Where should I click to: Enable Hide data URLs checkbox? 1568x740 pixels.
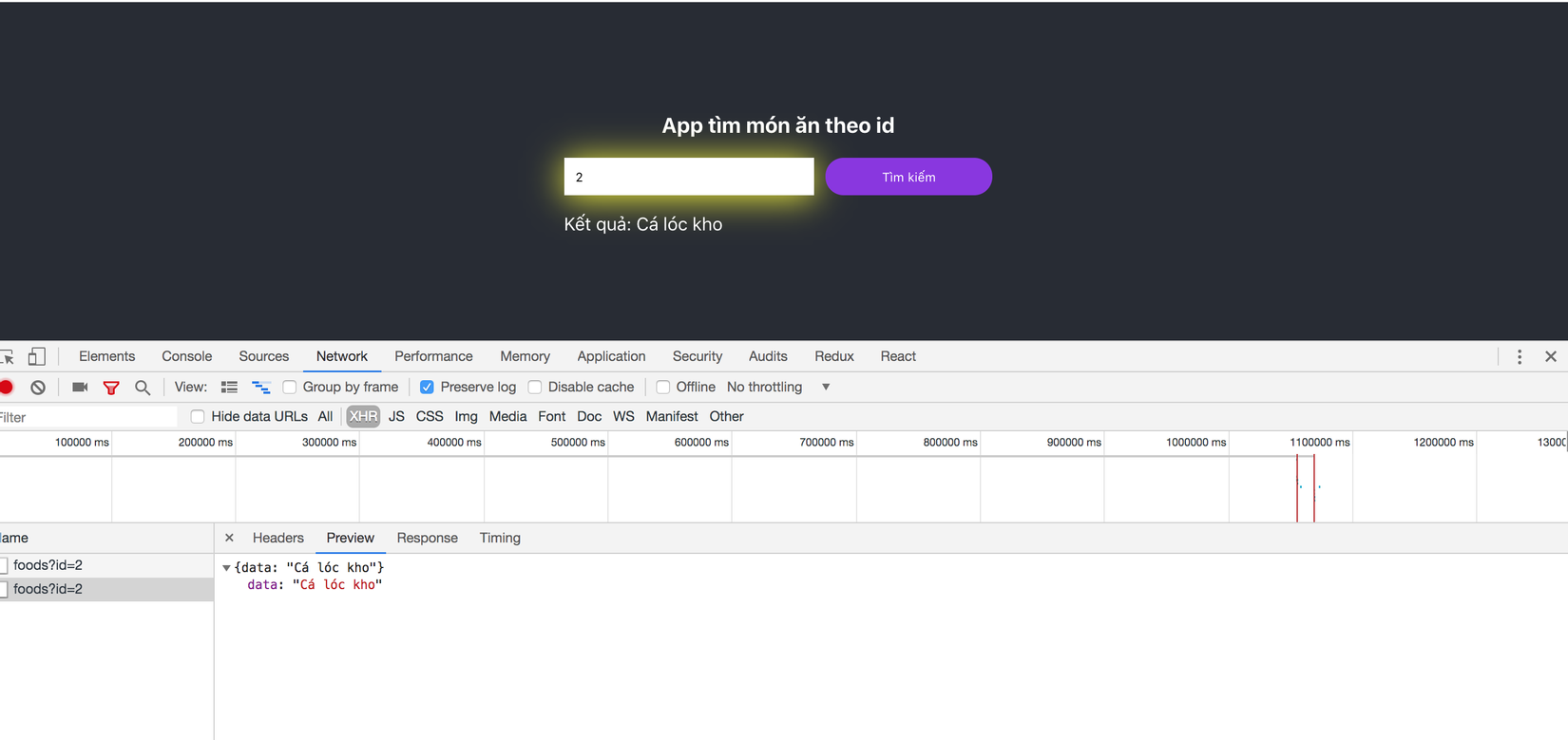tap(198, 417)
